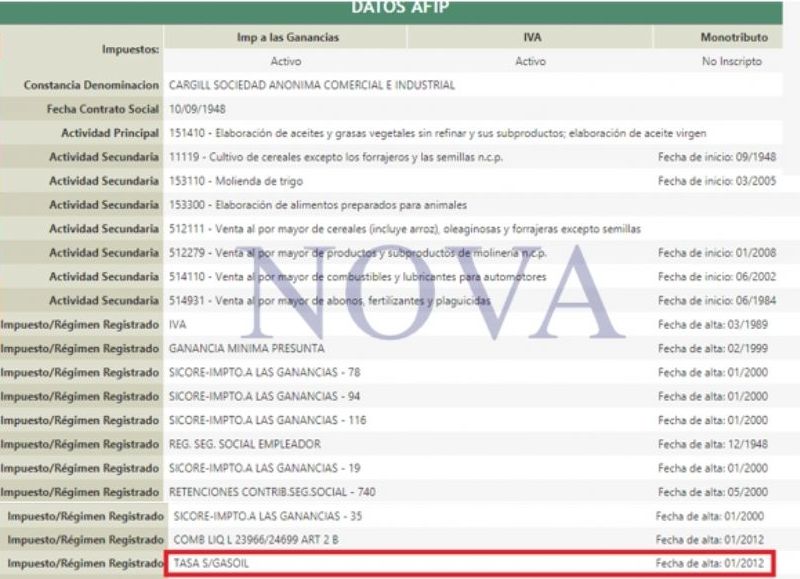The image size is (800, 579).
Task: Select SICORE-IMPTO.A LAS GANANCIAS - 94
Action: click(264, 397)
